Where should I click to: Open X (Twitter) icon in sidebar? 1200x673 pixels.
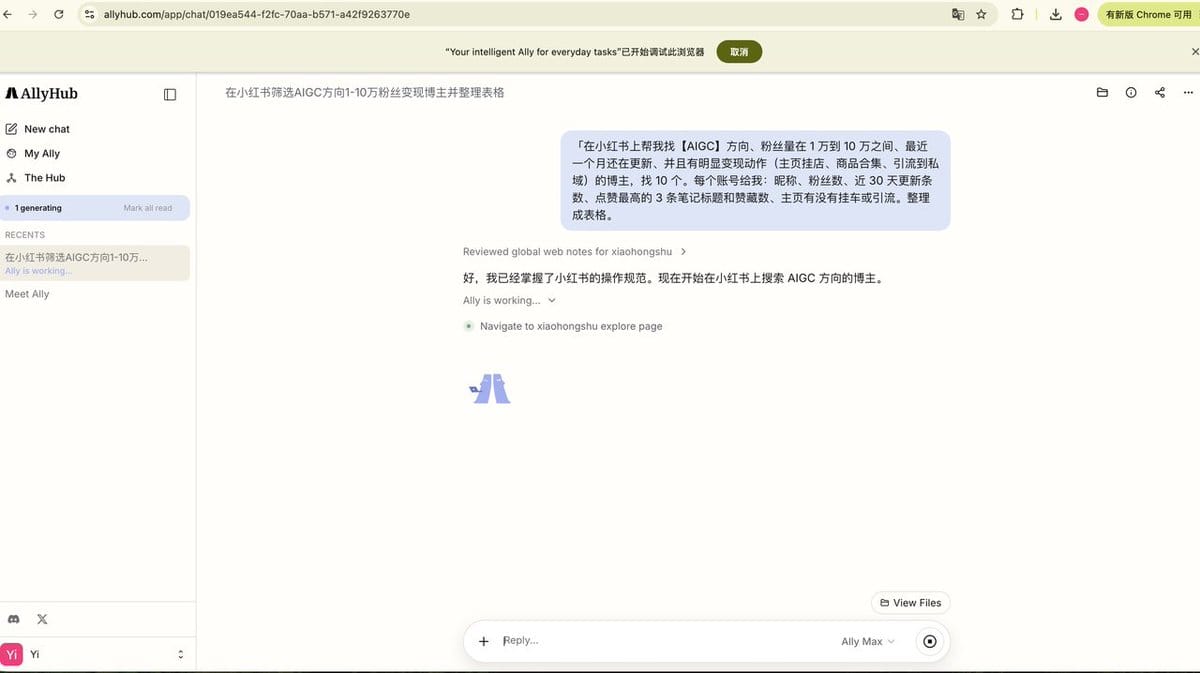tap(42, 620)
